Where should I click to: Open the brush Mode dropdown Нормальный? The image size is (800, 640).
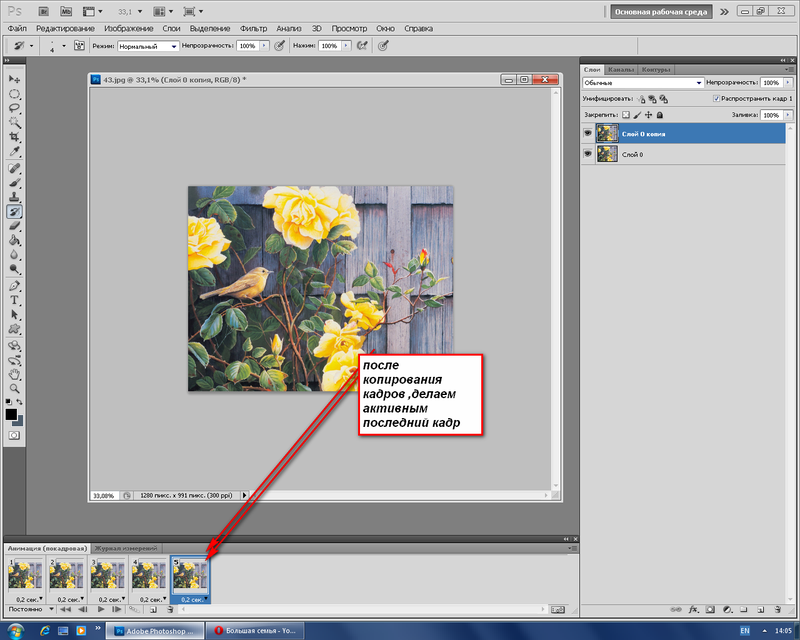tap(148, 46)
